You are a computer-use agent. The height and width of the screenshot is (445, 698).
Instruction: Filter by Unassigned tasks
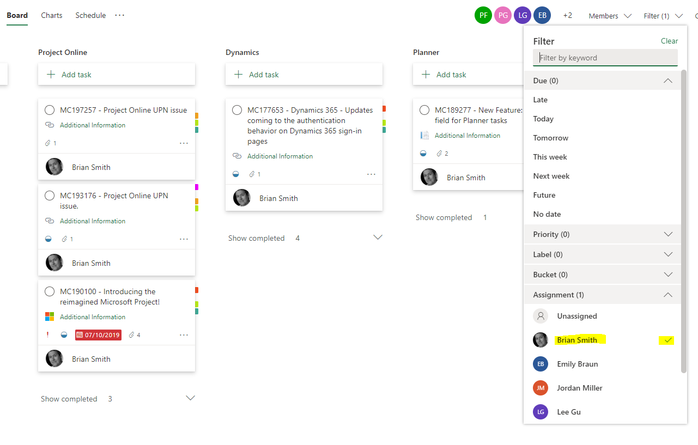click(603, 316)
